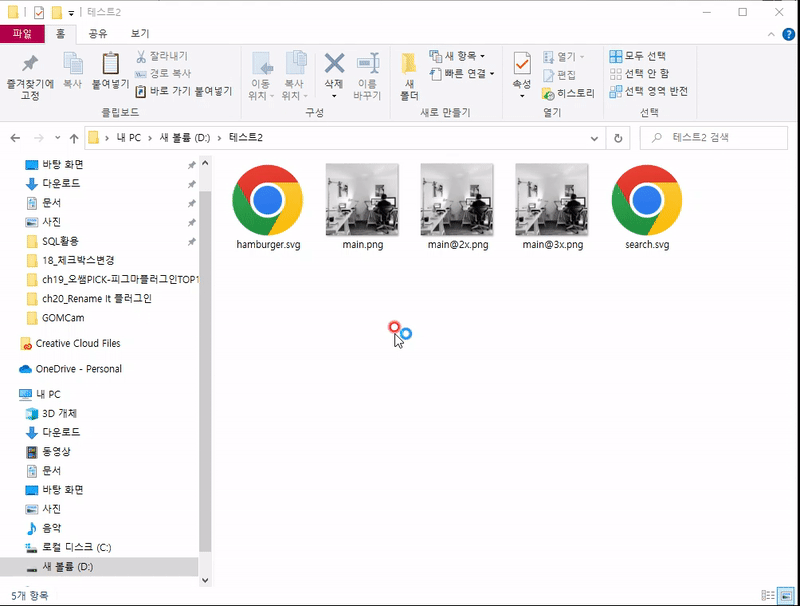Switch to Details view icon in status bar
Image resolution: width=800 pixels, height=606 pixels.
point(768,595)
